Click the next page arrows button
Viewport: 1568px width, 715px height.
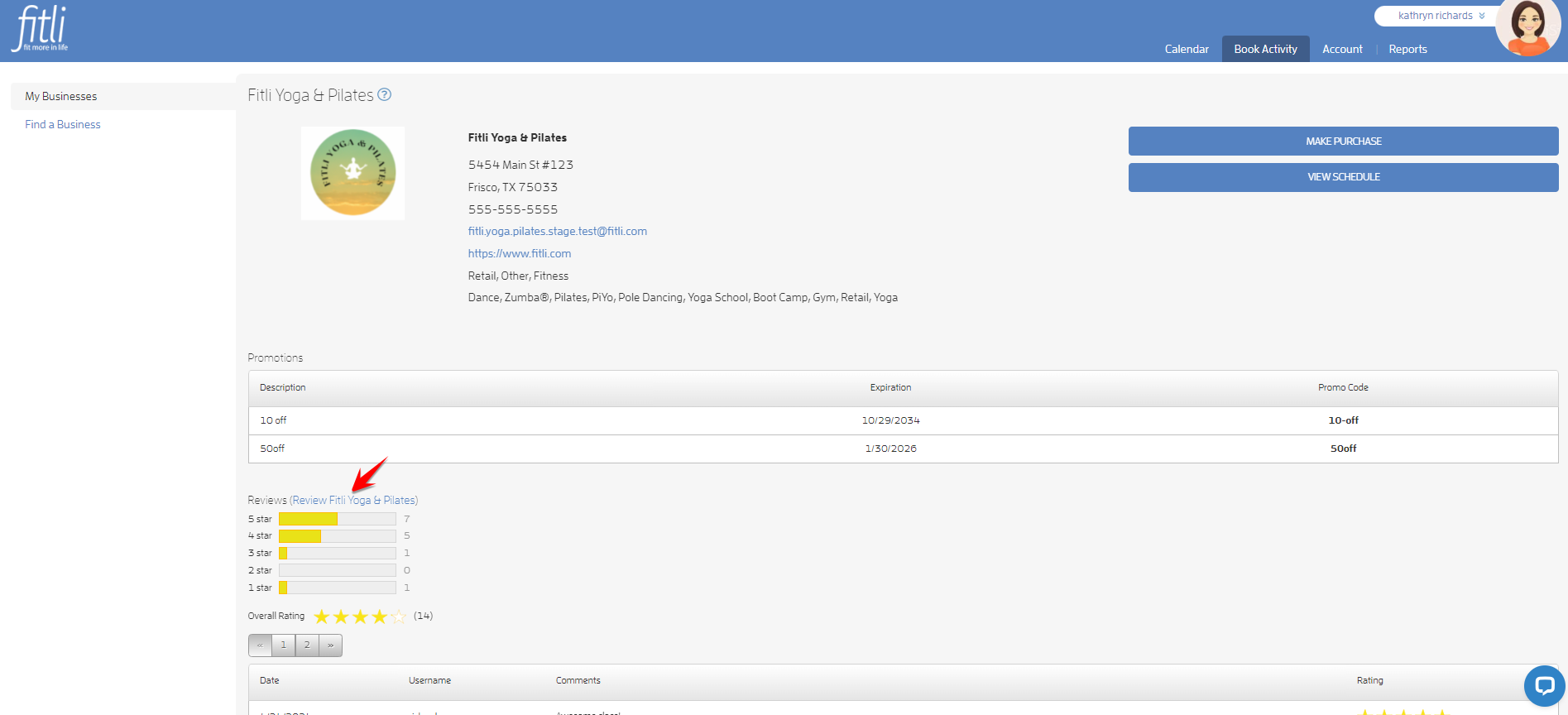330,645
